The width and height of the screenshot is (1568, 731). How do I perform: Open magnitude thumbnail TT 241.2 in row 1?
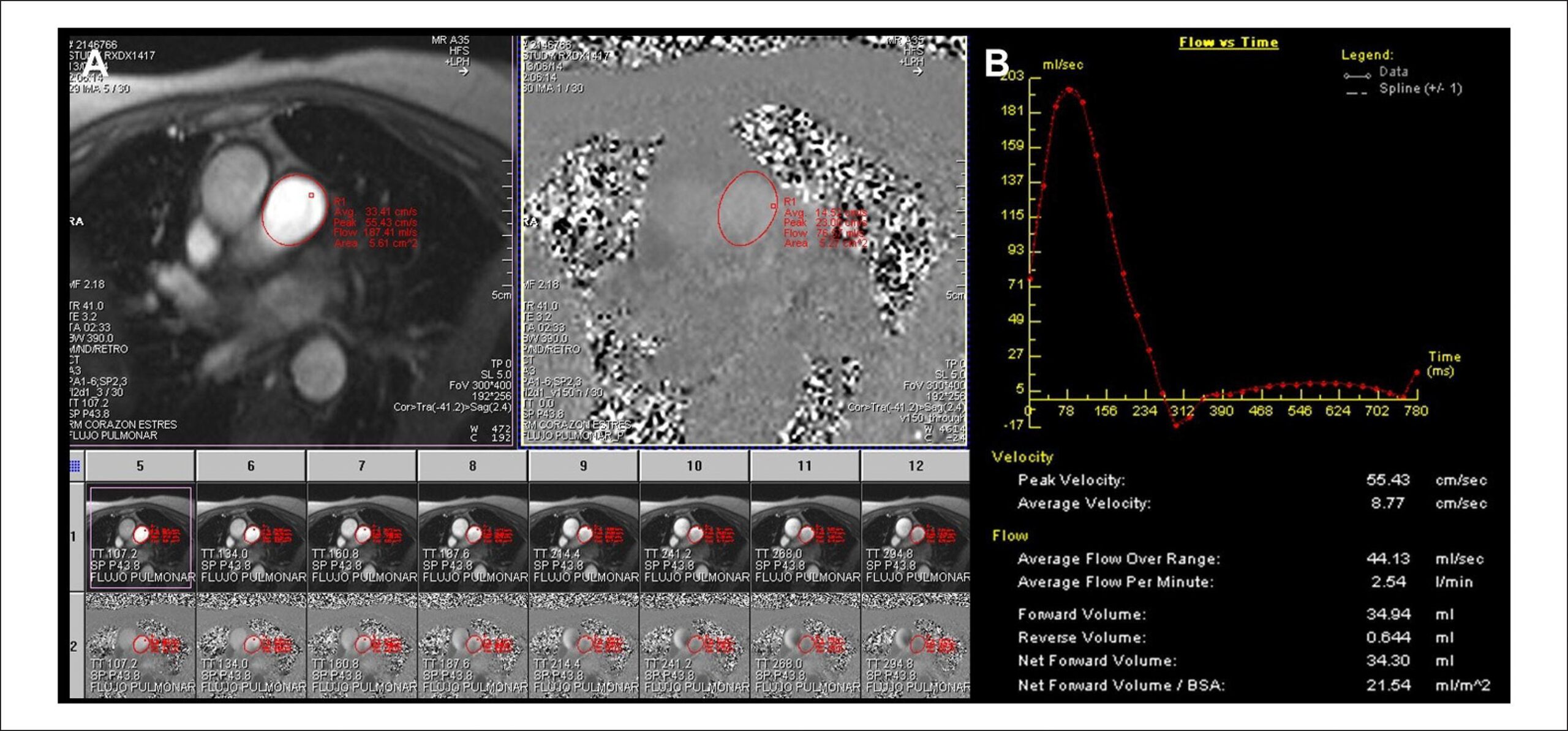coord(695,537)
